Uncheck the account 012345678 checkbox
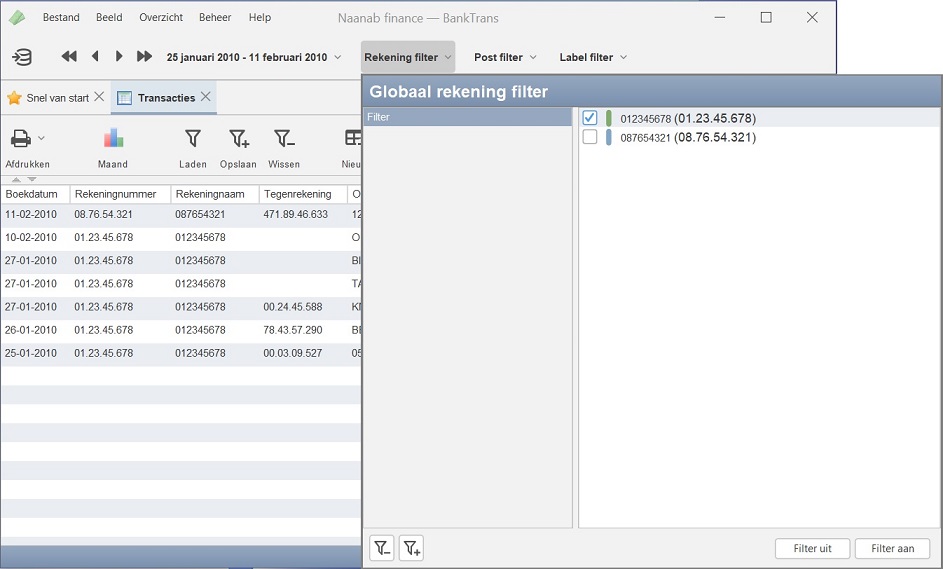943x569 pixels. tap(590, 118)
